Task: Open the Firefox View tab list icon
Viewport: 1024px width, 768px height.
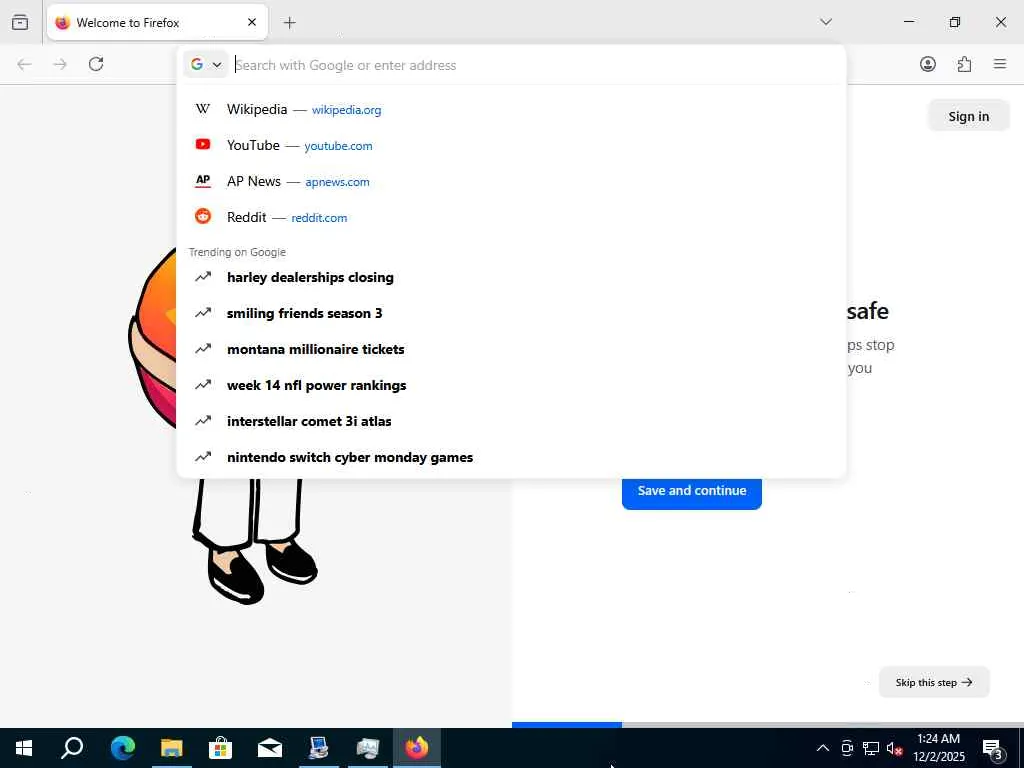Action: click(20, 22)
